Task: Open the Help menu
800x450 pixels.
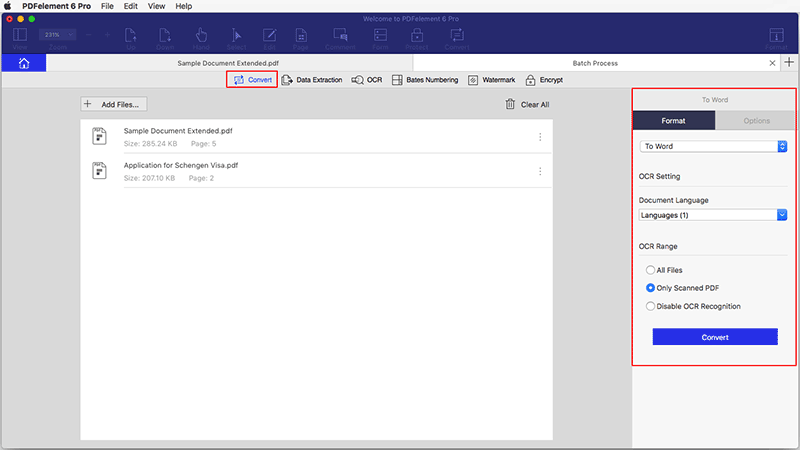Action: pos(184,6)
